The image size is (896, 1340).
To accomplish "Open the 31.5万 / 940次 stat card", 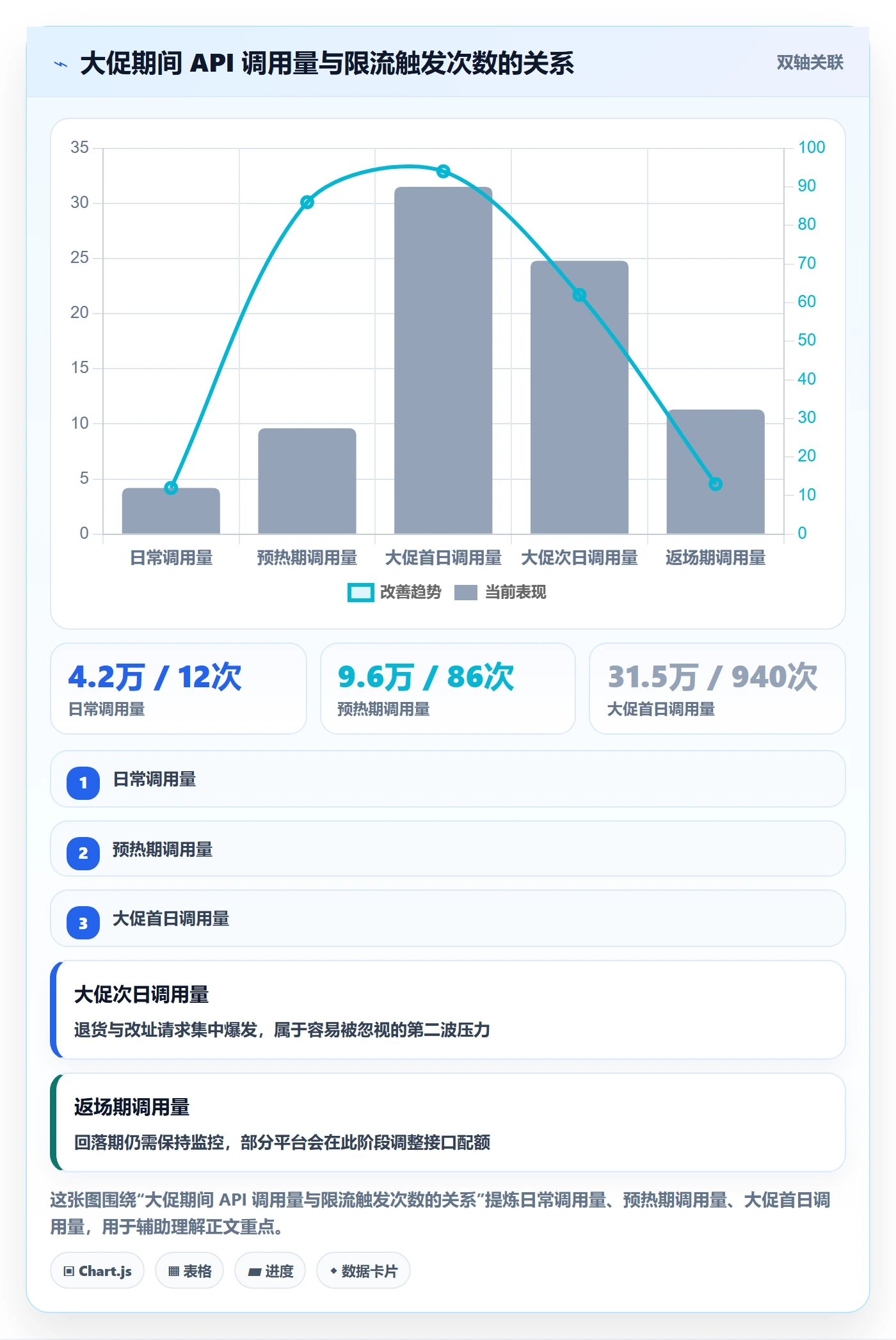I will click(x=717, y=689).
